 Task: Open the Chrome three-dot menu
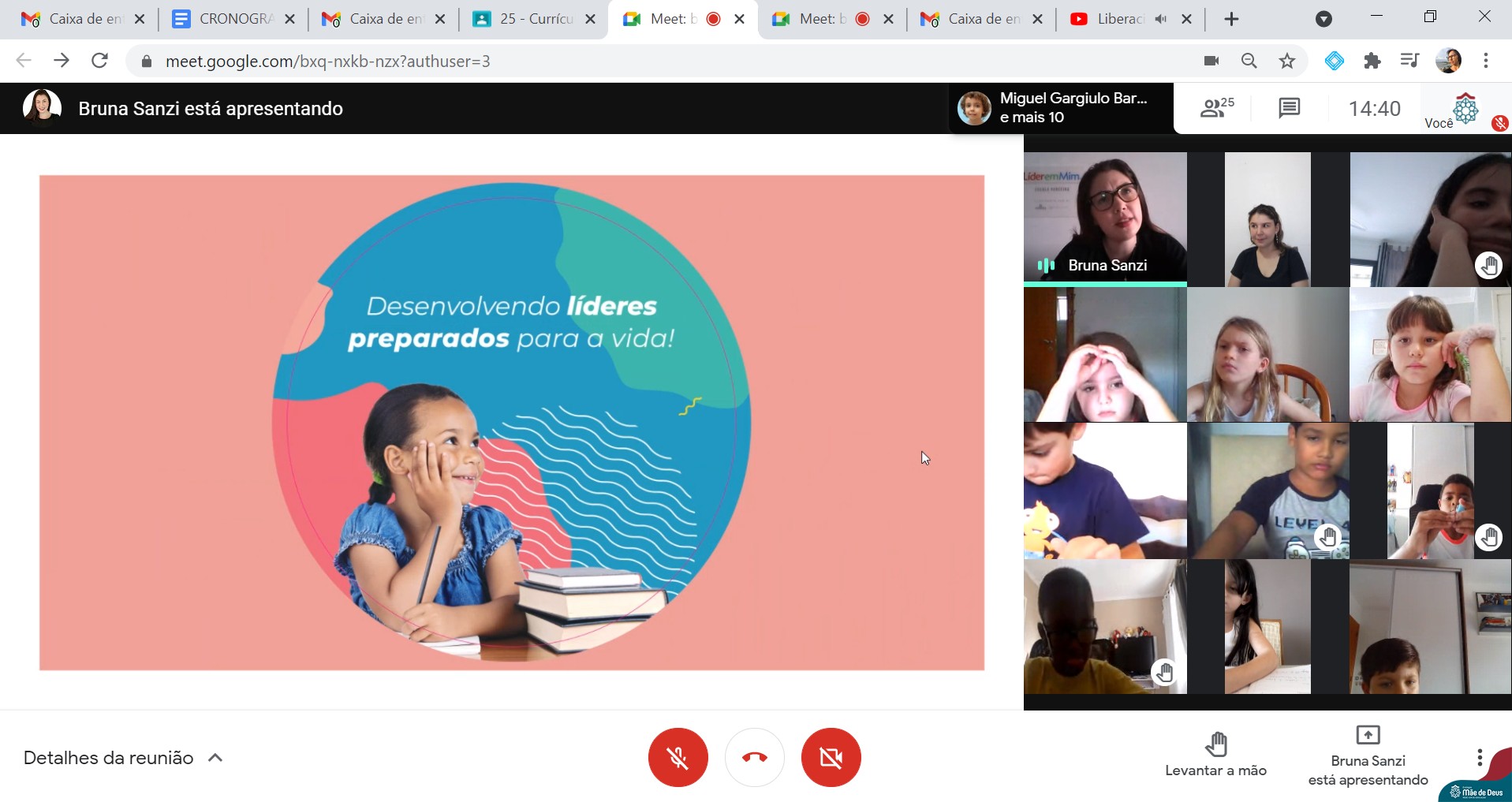tap(1486, 61)
